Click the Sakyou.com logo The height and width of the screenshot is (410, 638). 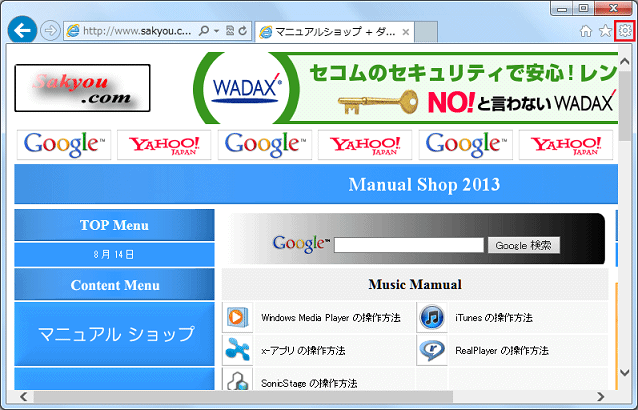[x=83, y=88]
